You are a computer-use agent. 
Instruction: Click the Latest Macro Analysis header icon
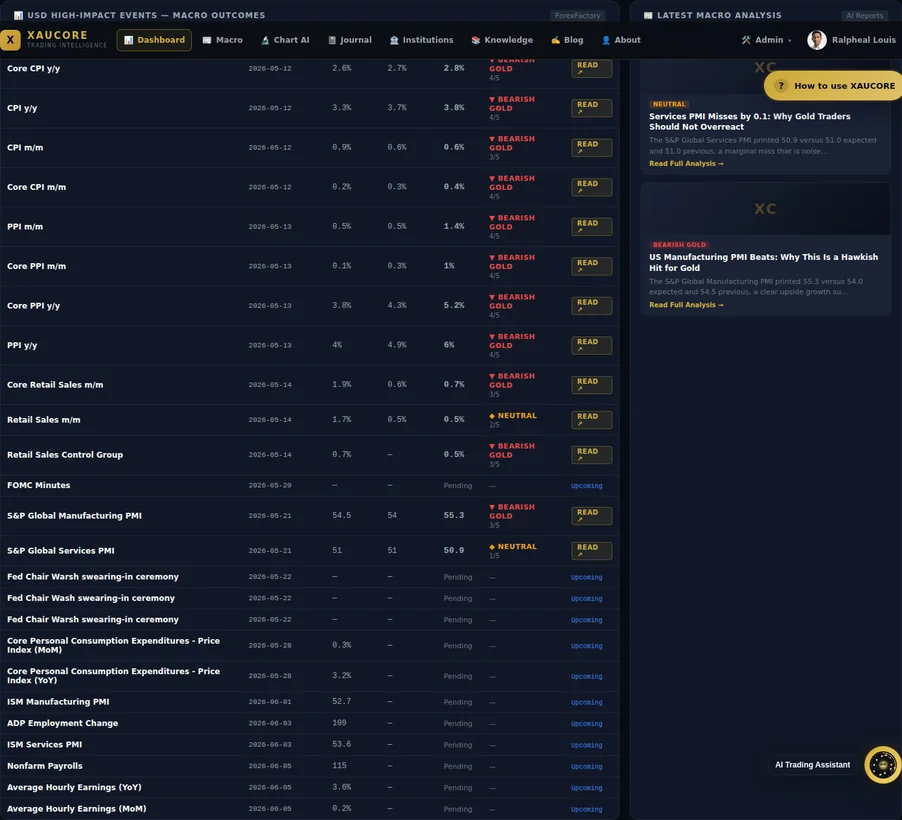coord(648,16)
